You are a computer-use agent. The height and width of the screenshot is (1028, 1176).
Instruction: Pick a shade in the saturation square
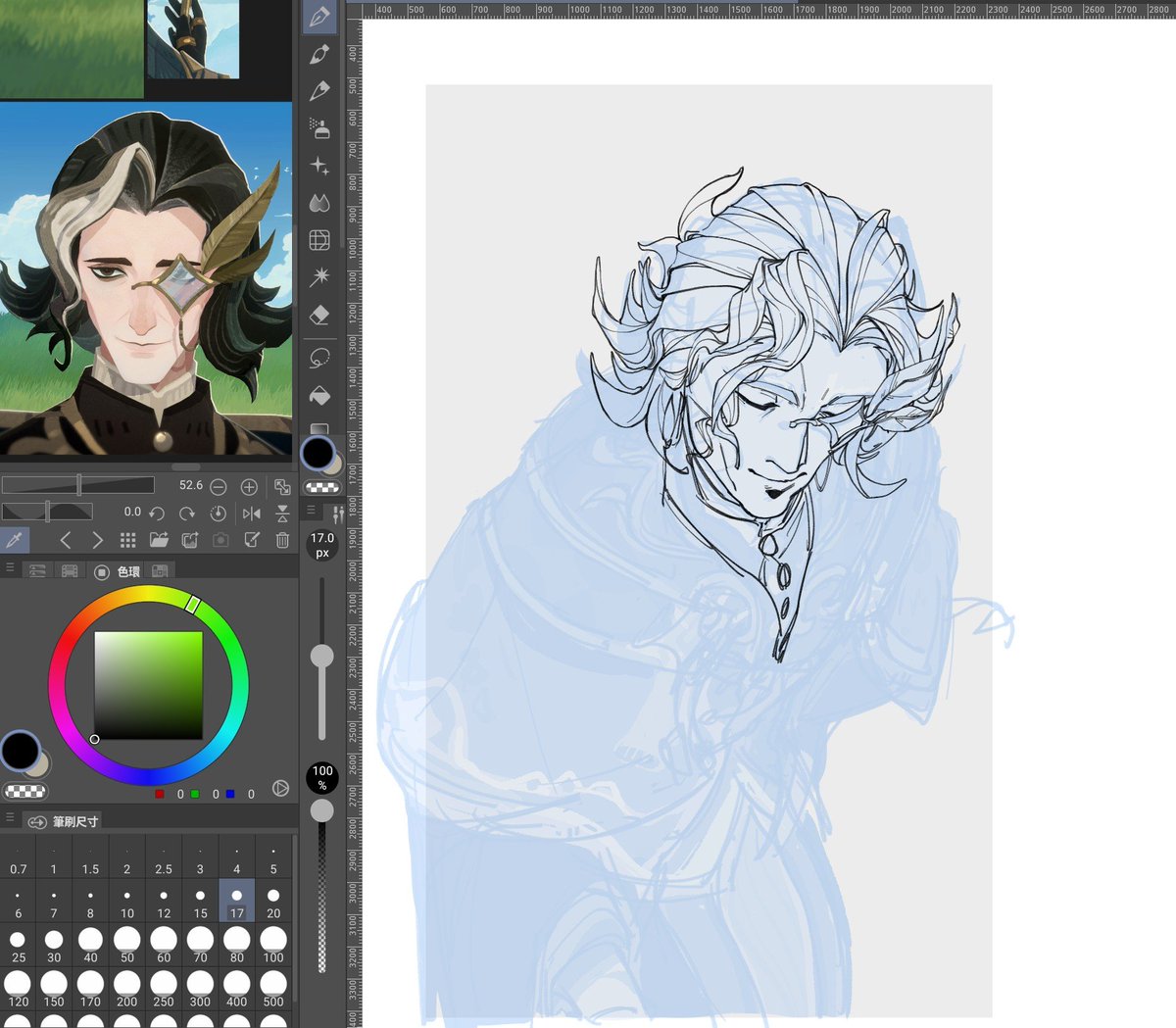click(x=148, y=685)
